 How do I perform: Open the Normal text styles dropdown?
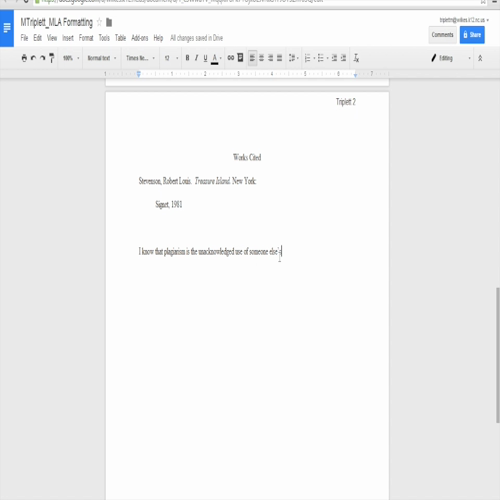tap(102, 58)
